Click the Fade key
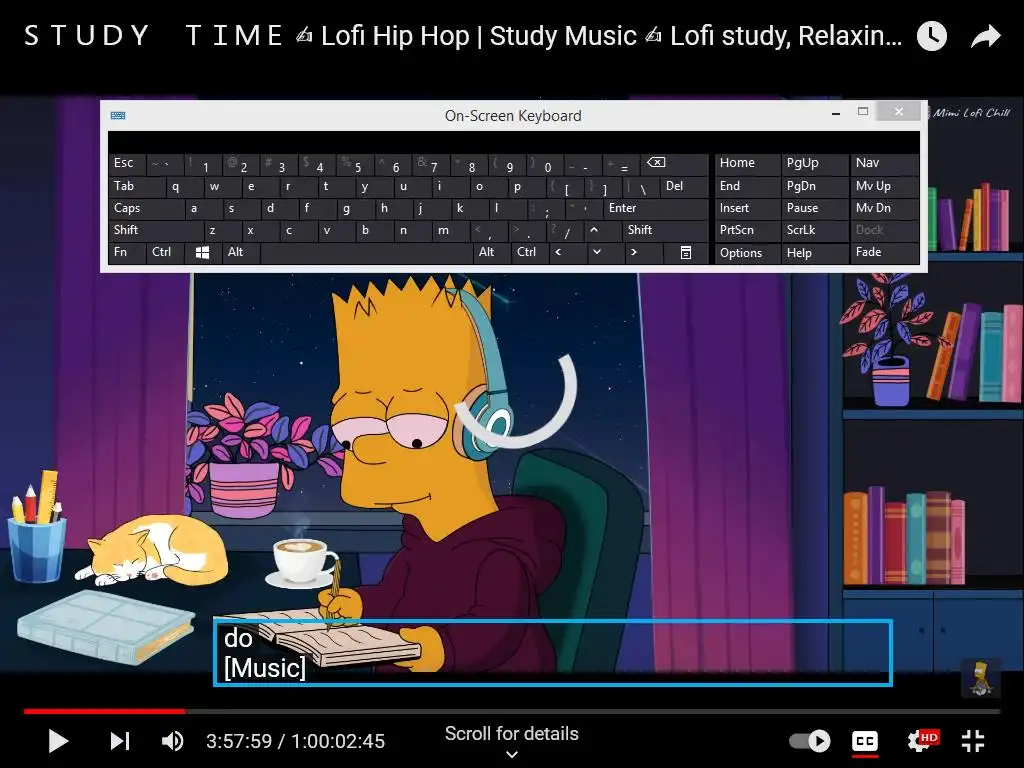1024x768 pixels. pyautogui.click(x=884, y=253)
